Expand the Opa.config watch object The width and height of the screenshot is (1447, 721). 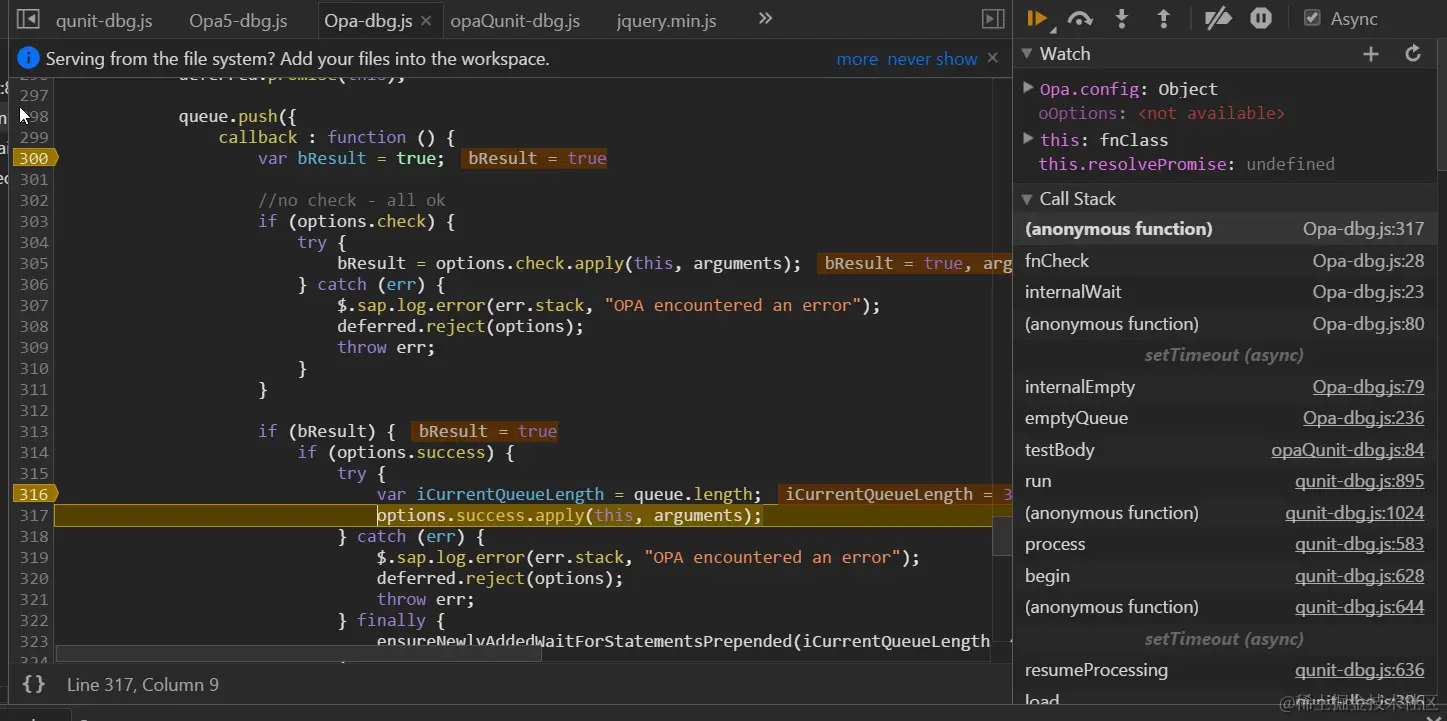(x=1028, y=88)
